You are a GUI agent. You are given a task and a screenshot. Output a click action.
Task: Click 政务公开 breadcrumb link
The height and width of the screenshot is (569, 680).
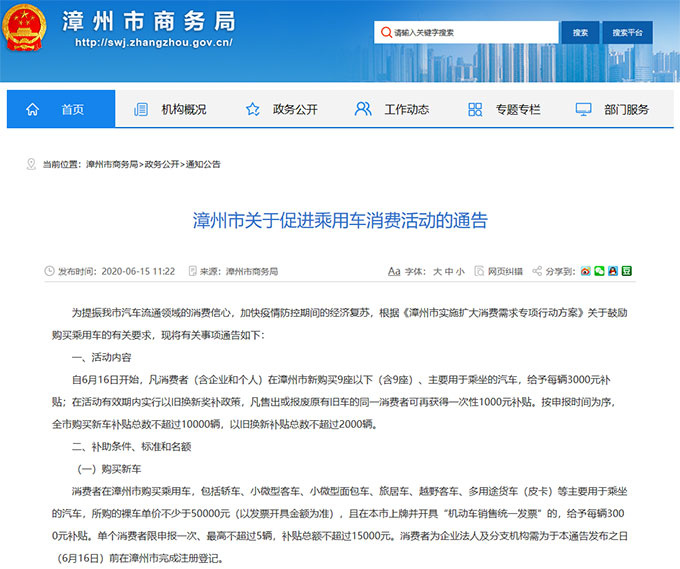coord(161,164)
